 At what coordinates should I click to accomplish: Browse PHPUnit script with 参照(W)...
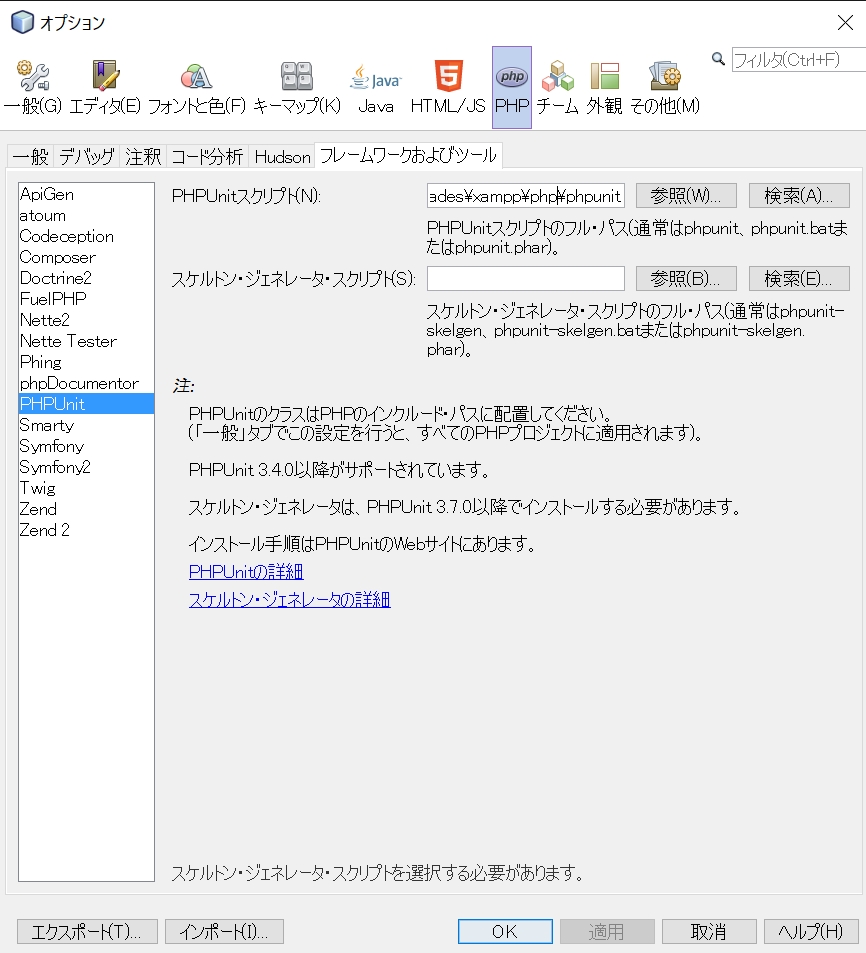686,196
